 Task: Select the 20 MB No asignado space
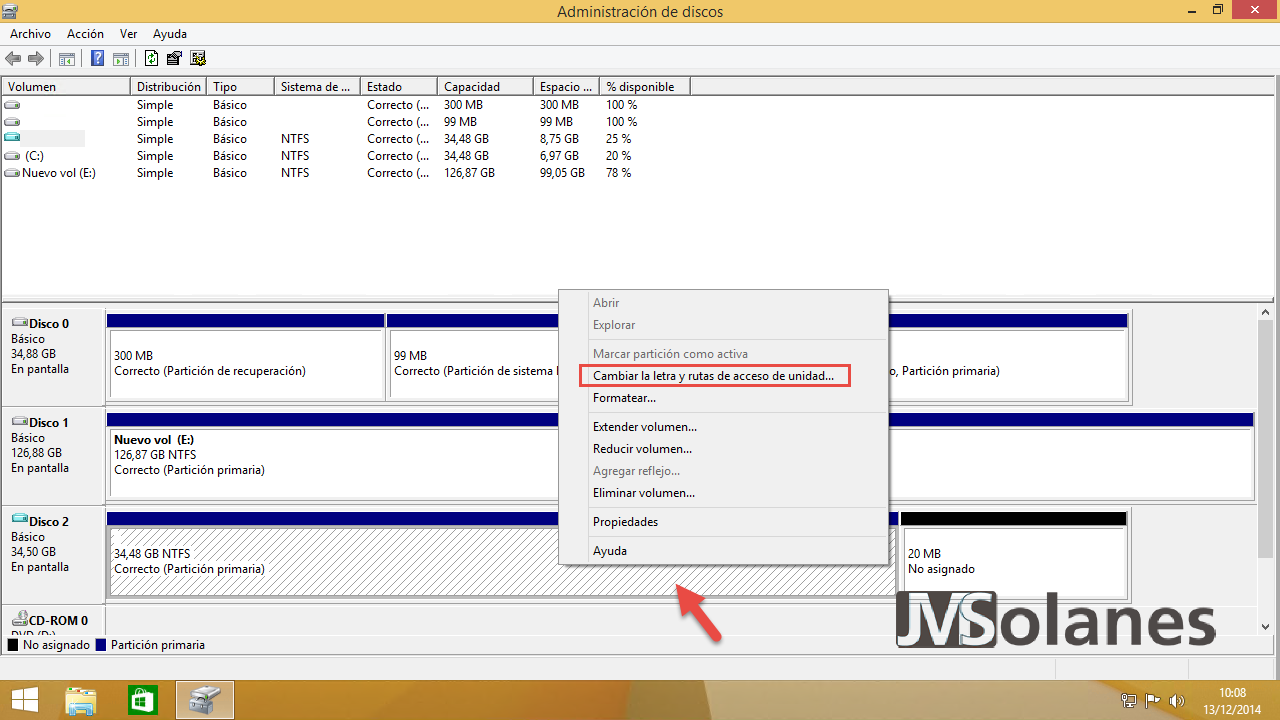pos(1014,562)
